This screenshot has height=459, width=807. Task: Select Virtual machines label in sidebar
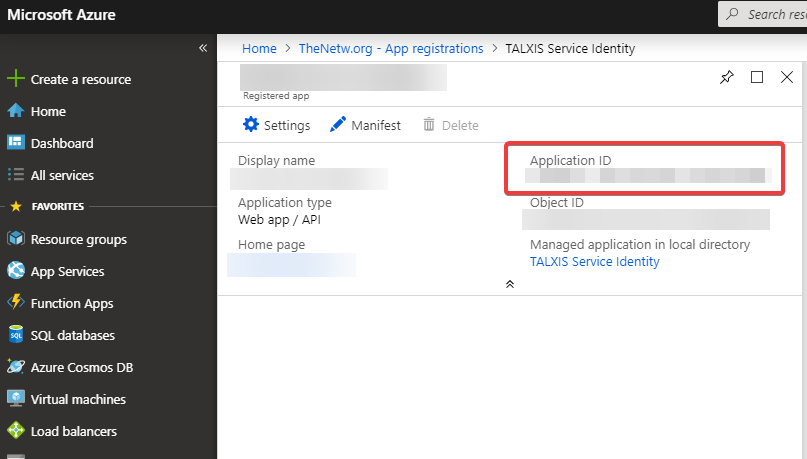[x=78, y=399]
